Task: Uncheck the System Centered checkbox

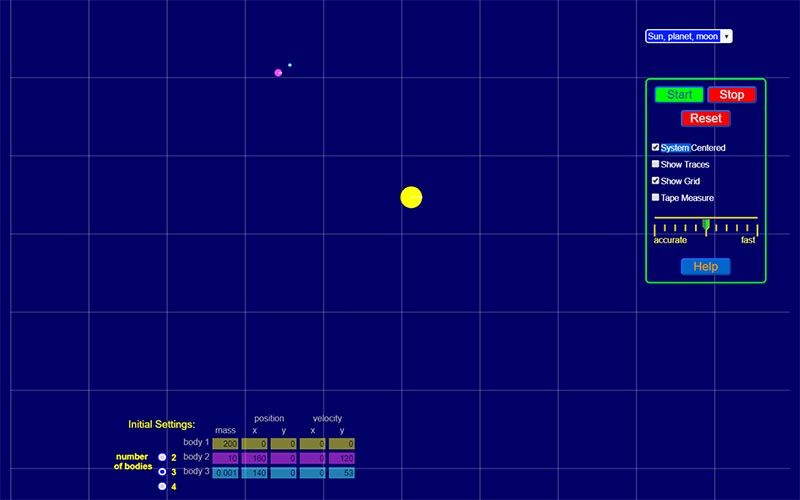Action: point(656,147)
